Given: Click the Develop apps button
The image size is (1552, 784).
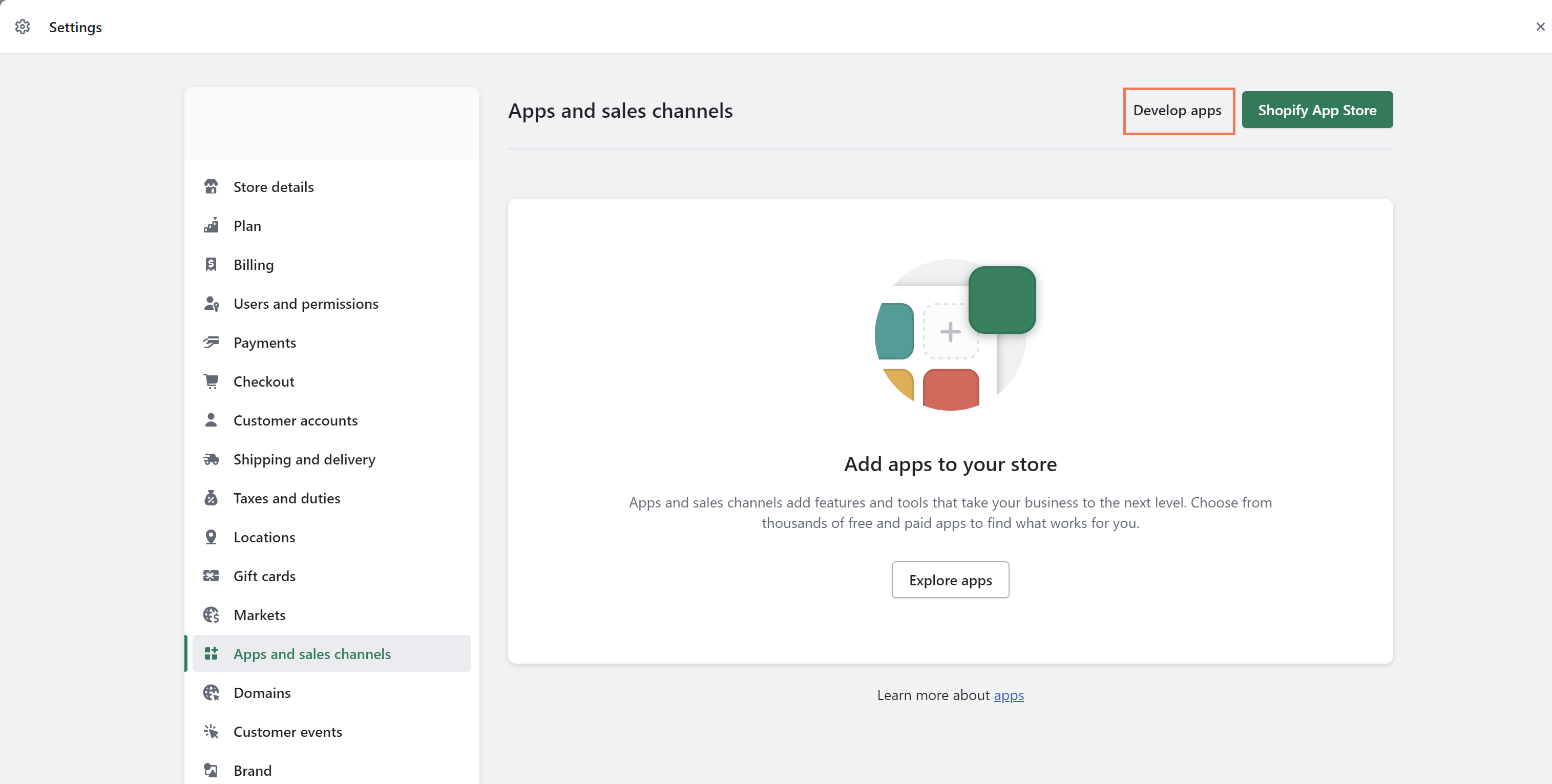Looking at the screenshot, I should (1177, 110).
